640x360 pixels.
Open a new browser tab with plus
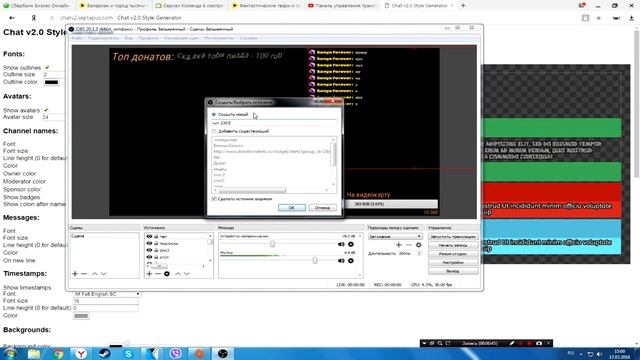tap(463, 6)
